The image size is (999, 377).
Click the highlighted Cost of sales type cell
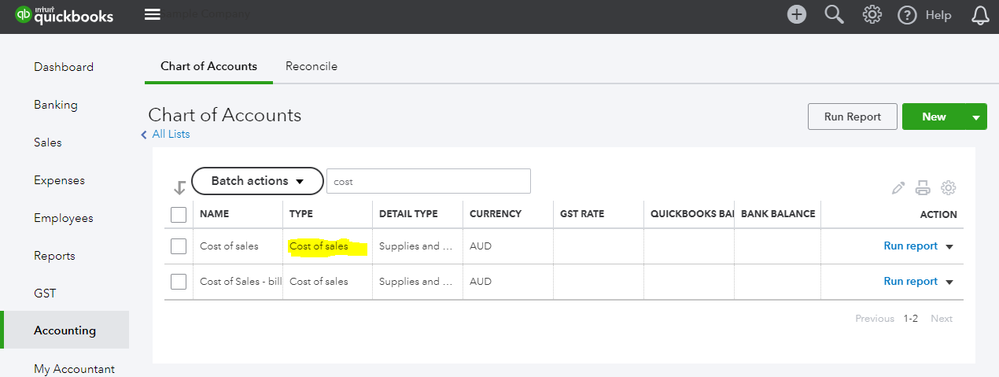327,247
